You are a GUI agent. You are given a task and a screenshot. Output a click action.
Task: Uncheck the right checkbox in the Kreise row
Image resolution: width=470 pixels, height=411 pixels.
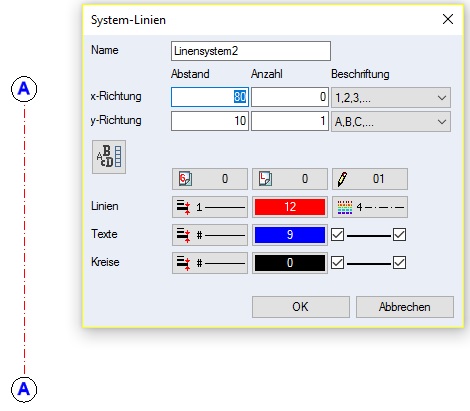[x=399, y=263]
